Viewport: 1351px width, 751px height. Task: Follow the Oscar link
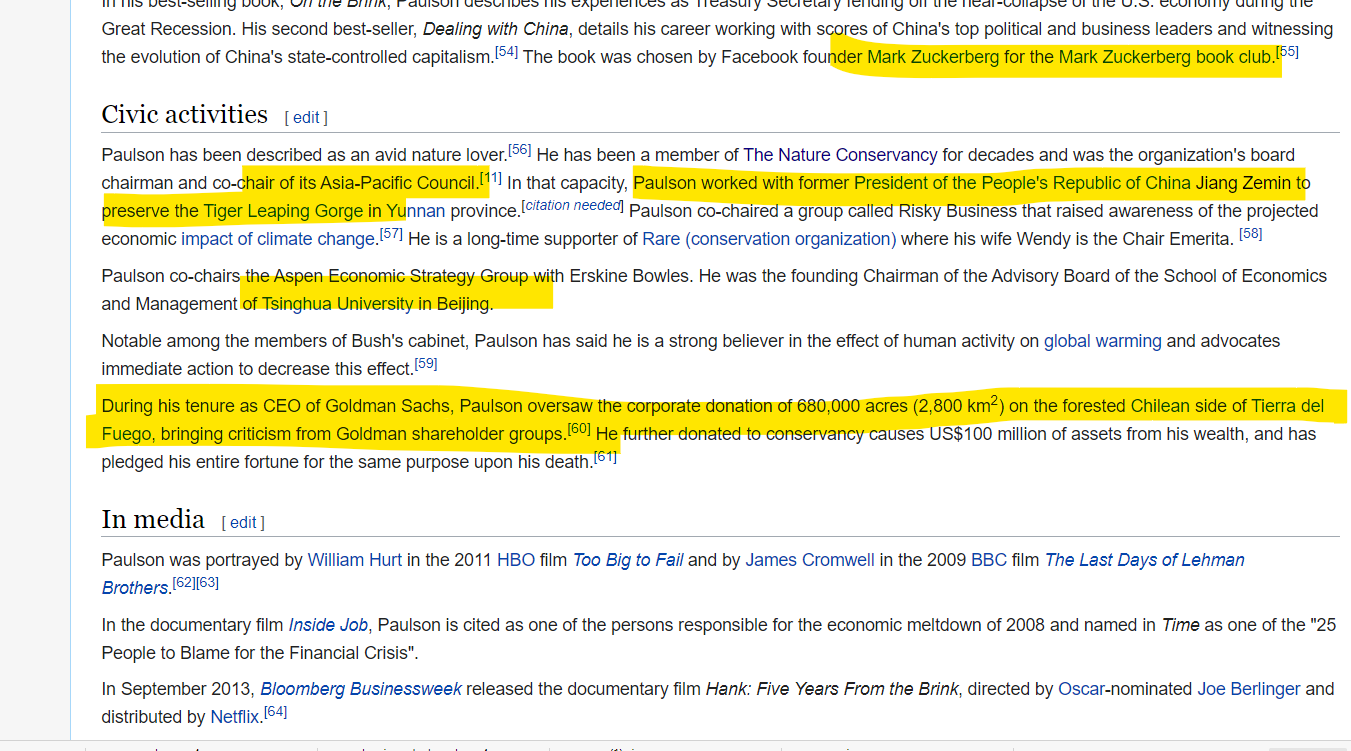[x=1082, y=689]
